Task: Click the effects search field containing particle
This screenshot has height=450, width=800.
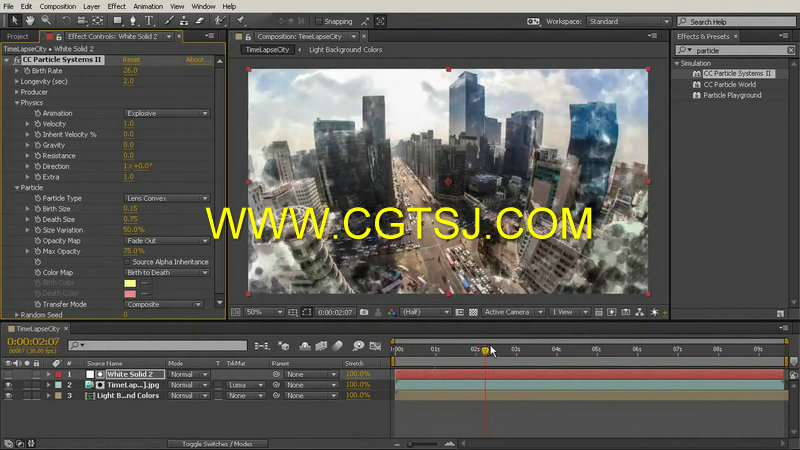Action: [x=736, y=51]
